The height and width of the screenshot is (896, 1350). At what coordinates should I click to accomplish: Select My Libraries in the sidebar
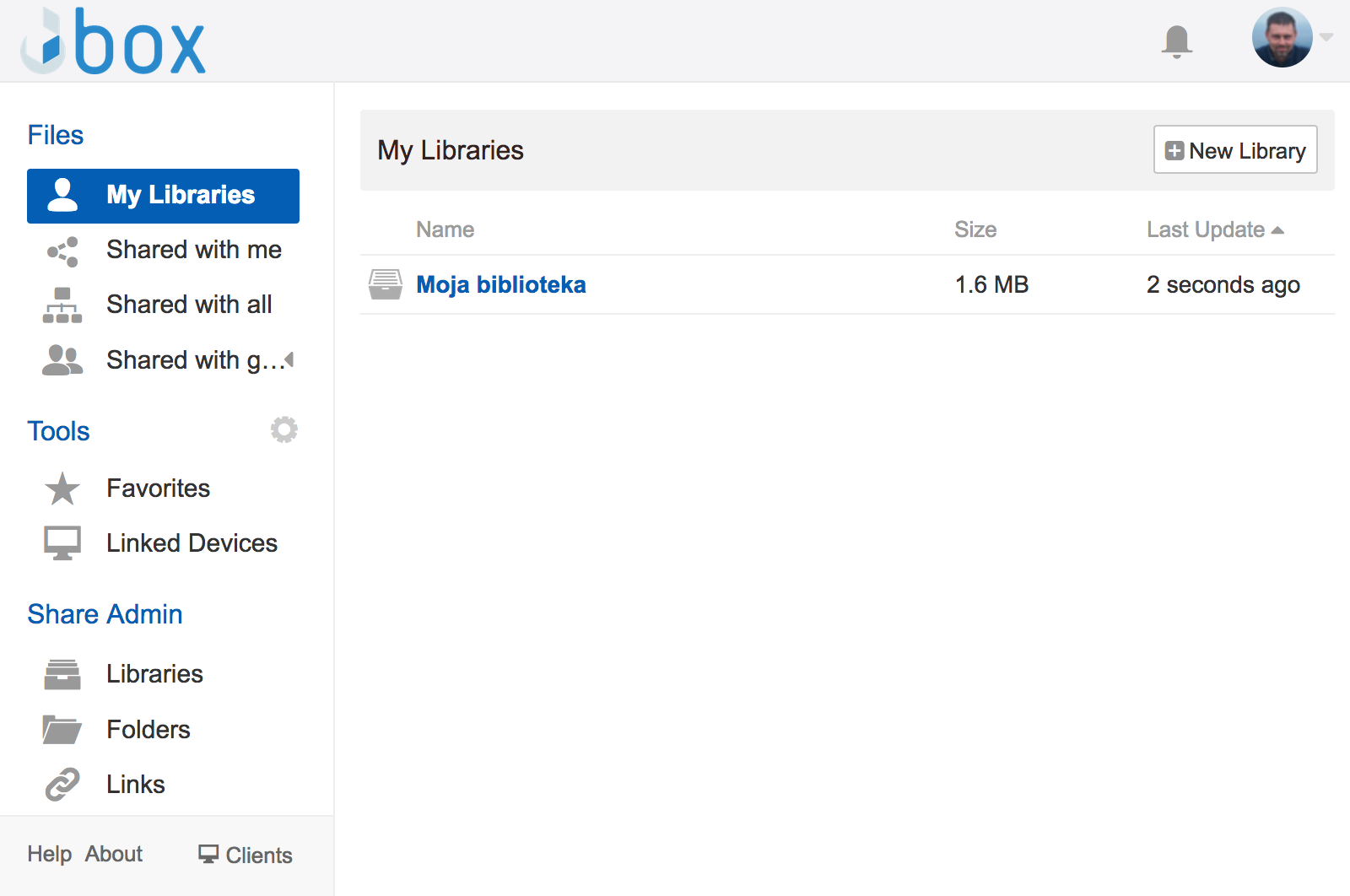(x=163, y=196)
